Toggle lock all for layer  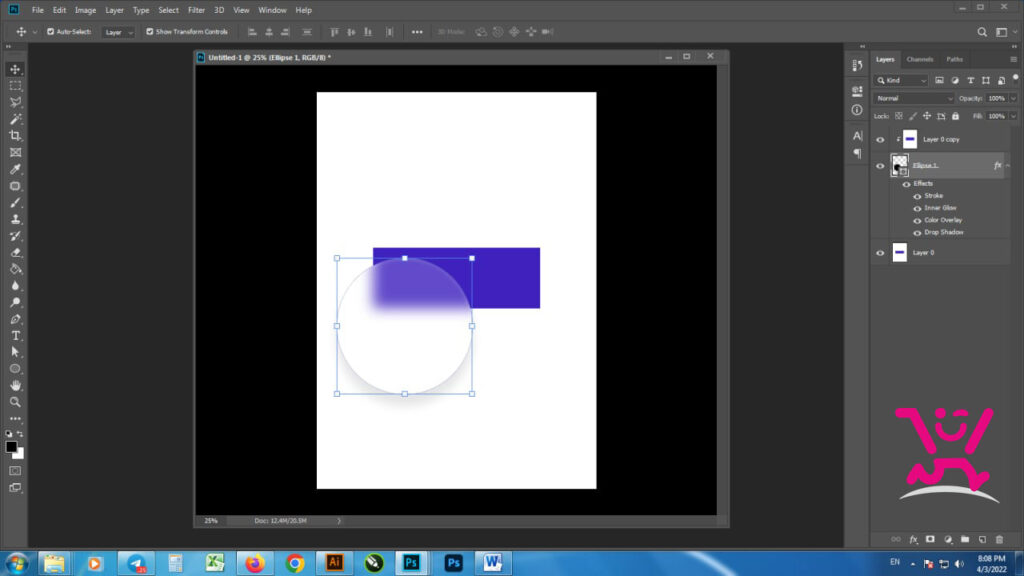click(x=955, y=116)
